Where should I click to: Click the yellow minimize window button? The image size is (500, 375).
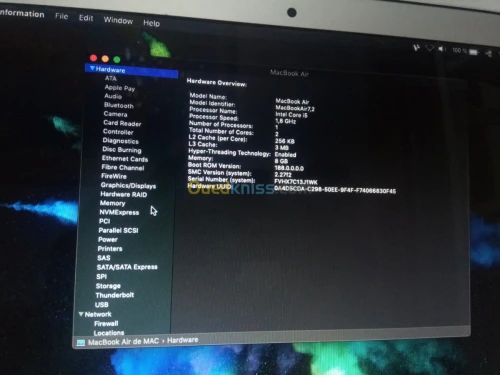(x=105, y=59)
